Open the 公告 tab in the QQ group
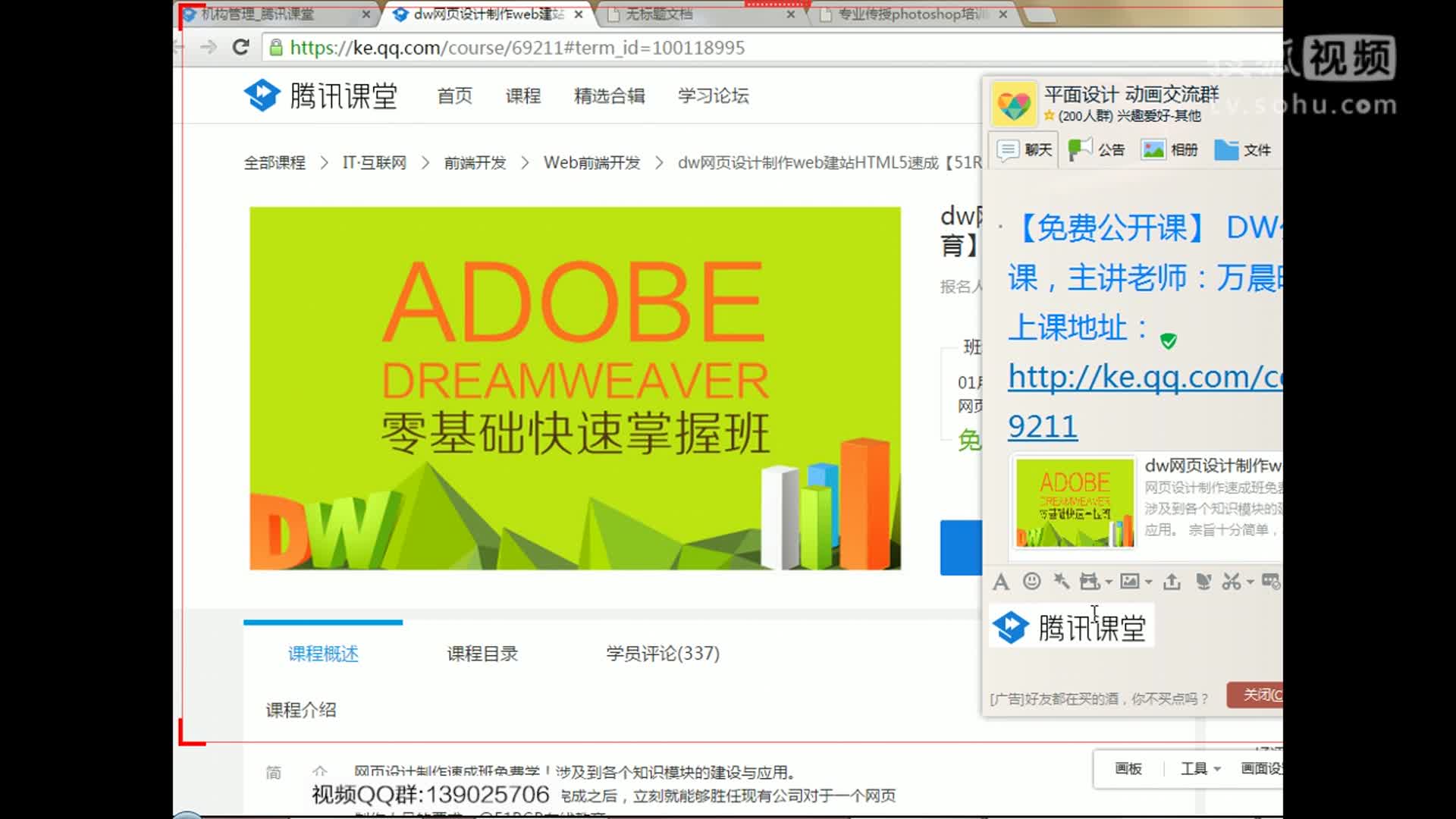 pyautogui.click(x=1097, y=150)
